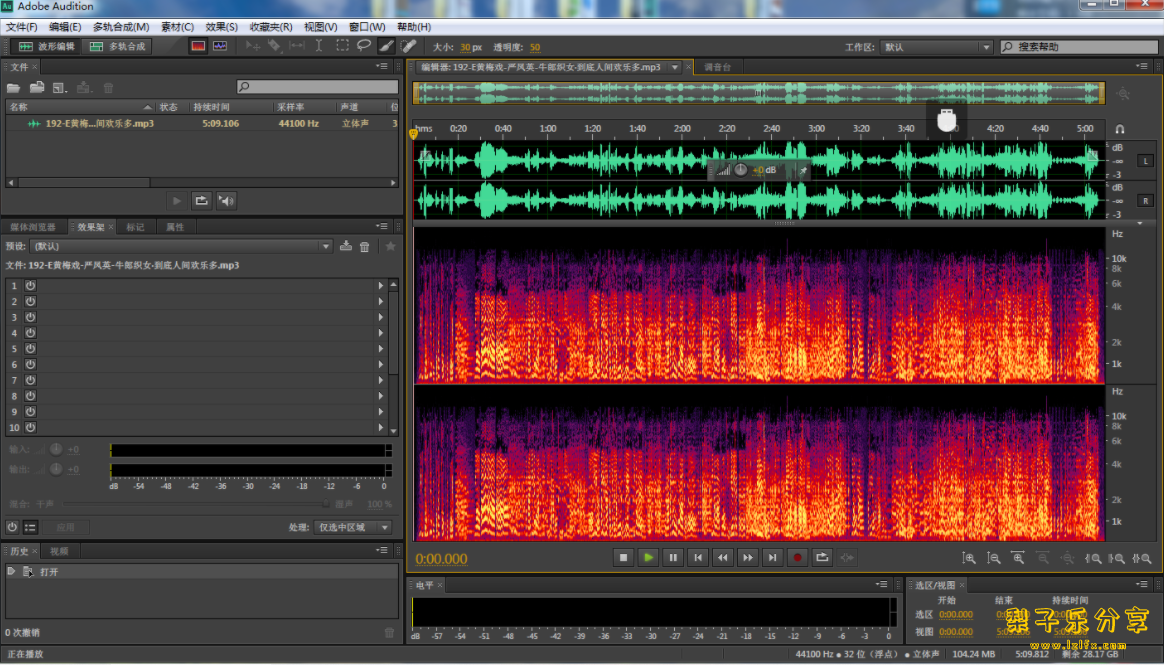Sort file list by 持续时间 column
The width and height of the screenshot is (1164, 665).
[x=212, y=107]
